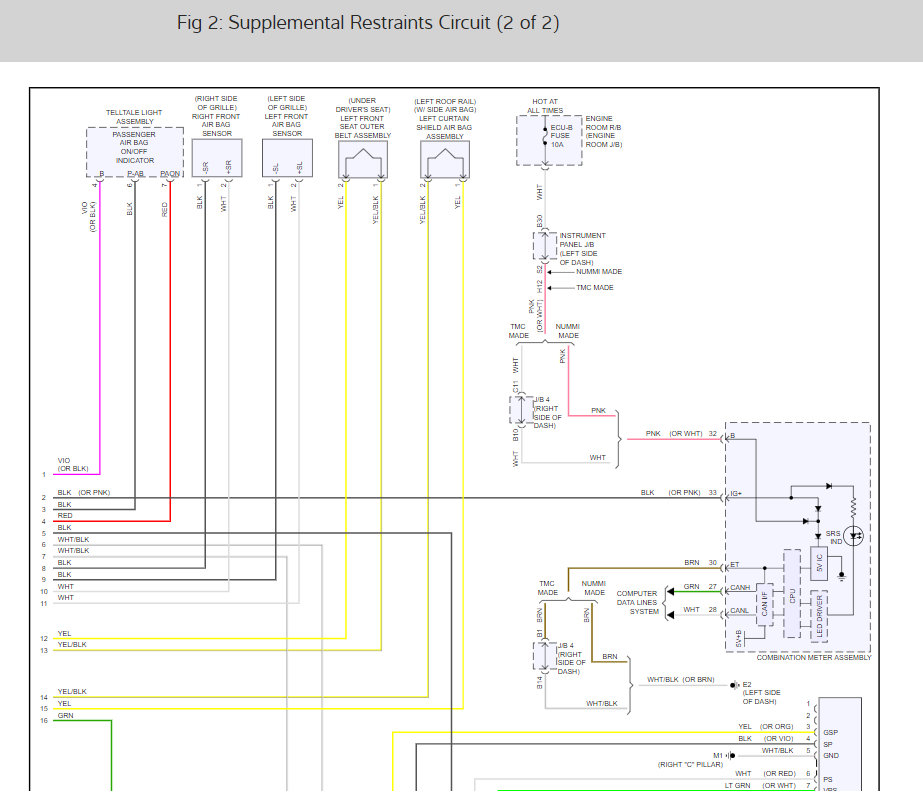This screenshot has height=808, width=923.
Task: Click the LED DRIVER block
Action: [819, 615]
